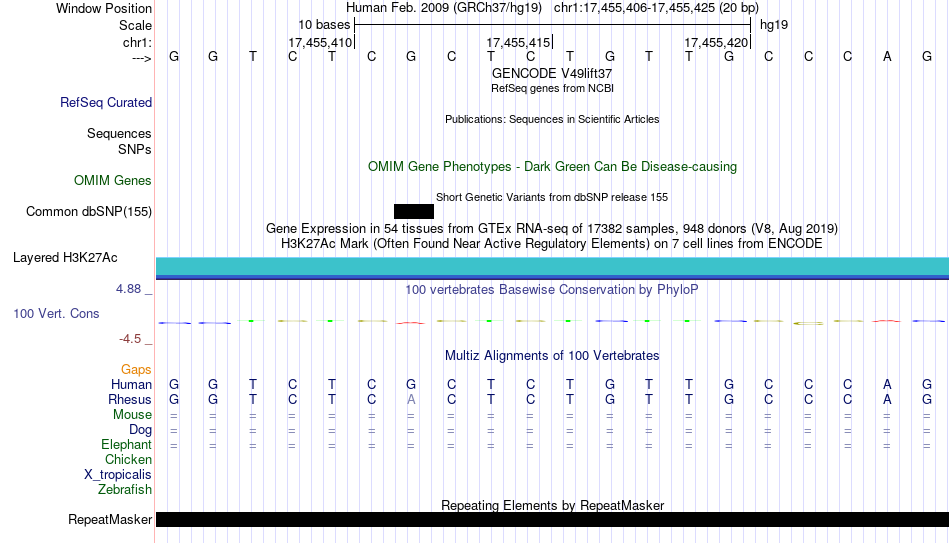
Task: Click the X_tropicalis species label
Action: [x=118, y=475]
